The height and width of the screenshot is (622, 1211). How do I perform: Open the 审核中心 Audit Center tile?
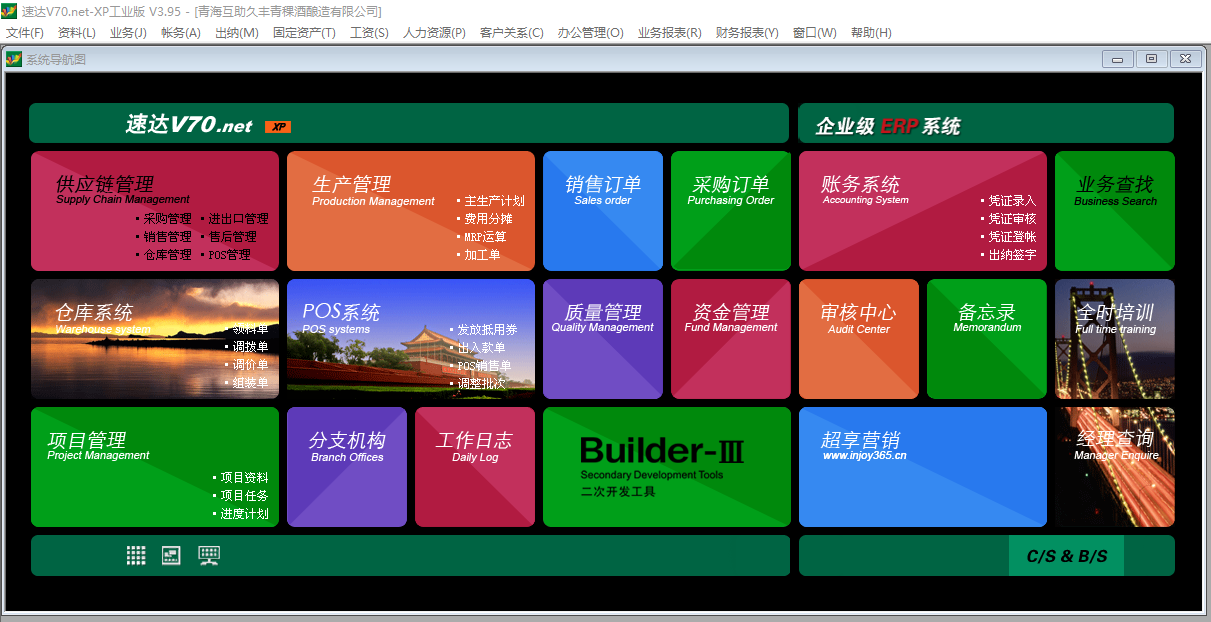click(859, 339)
